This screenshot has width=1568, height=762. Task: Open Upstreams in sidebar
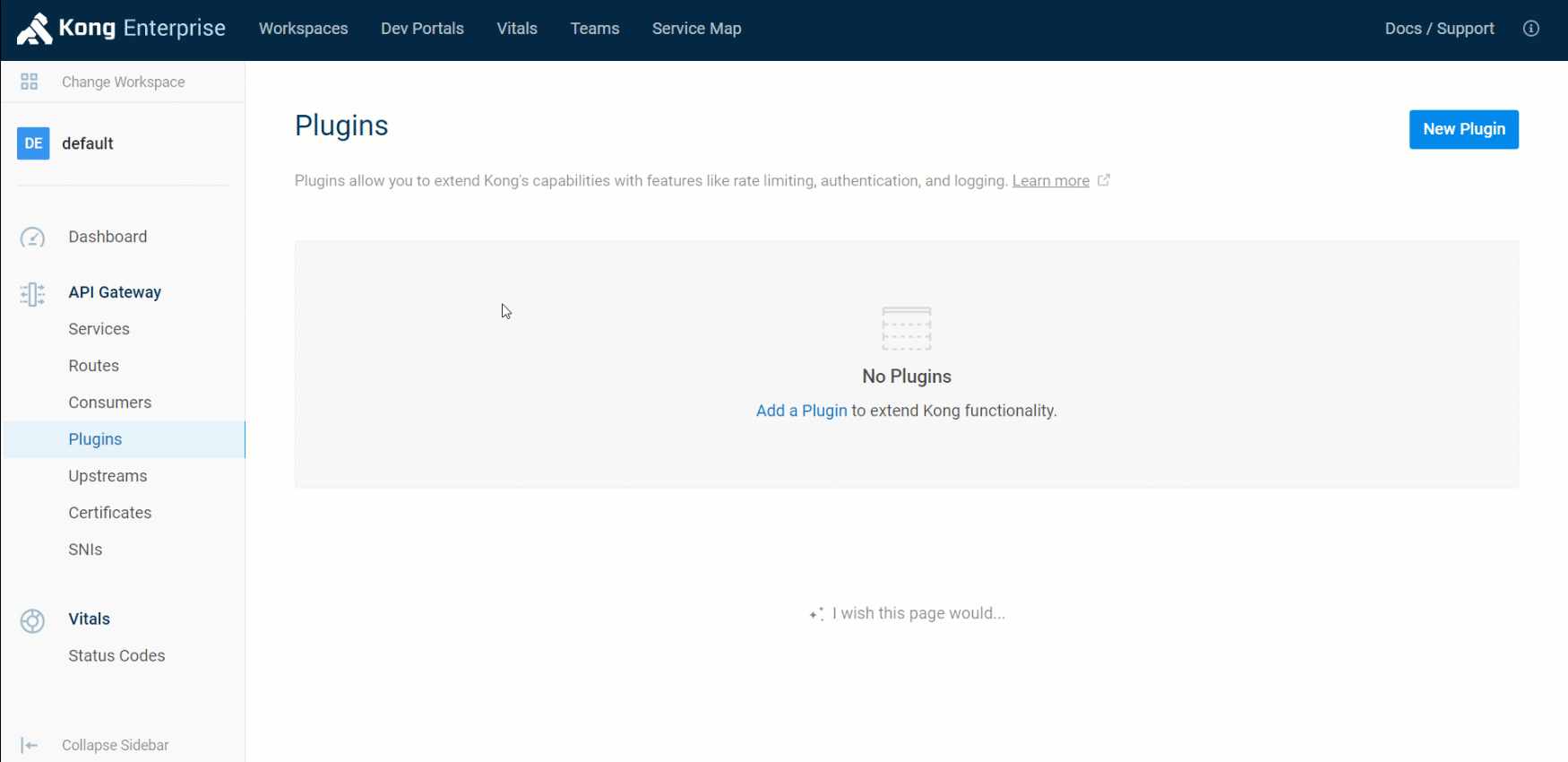[x=108, y=476]
